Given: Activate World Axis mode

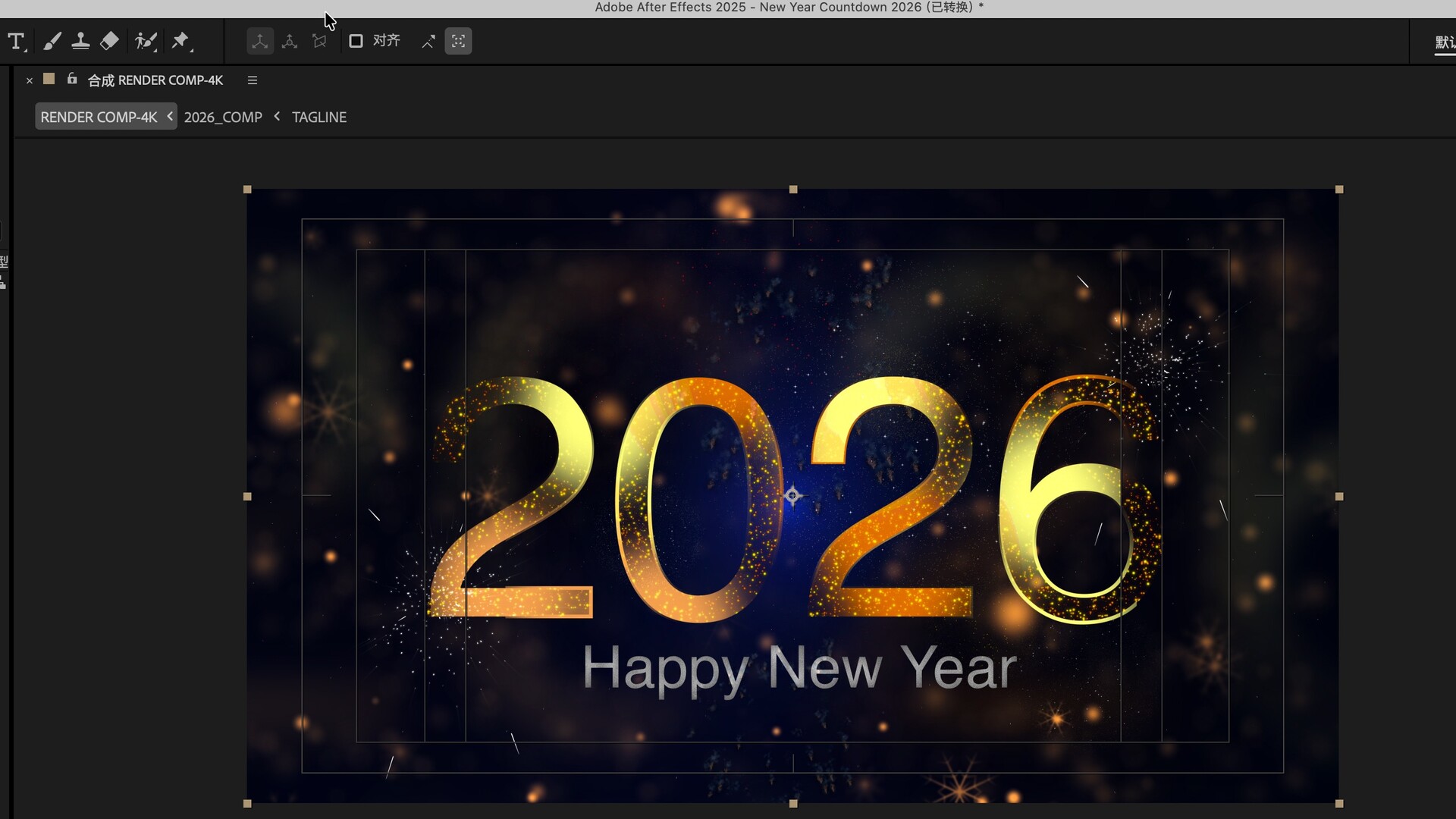Looking at the screenshot, I should point(290,41).
